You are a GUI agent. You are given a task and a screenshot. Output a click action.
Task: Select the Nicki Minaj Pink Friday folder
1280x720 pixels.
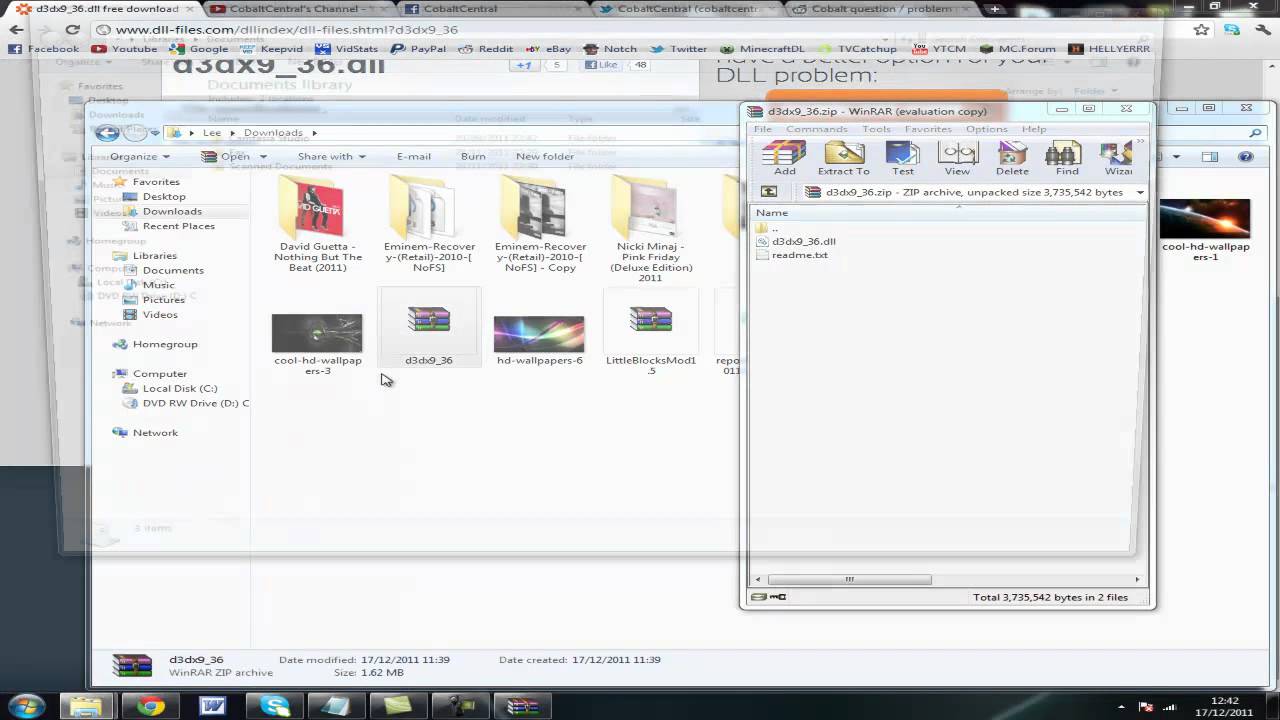point(651,228)
